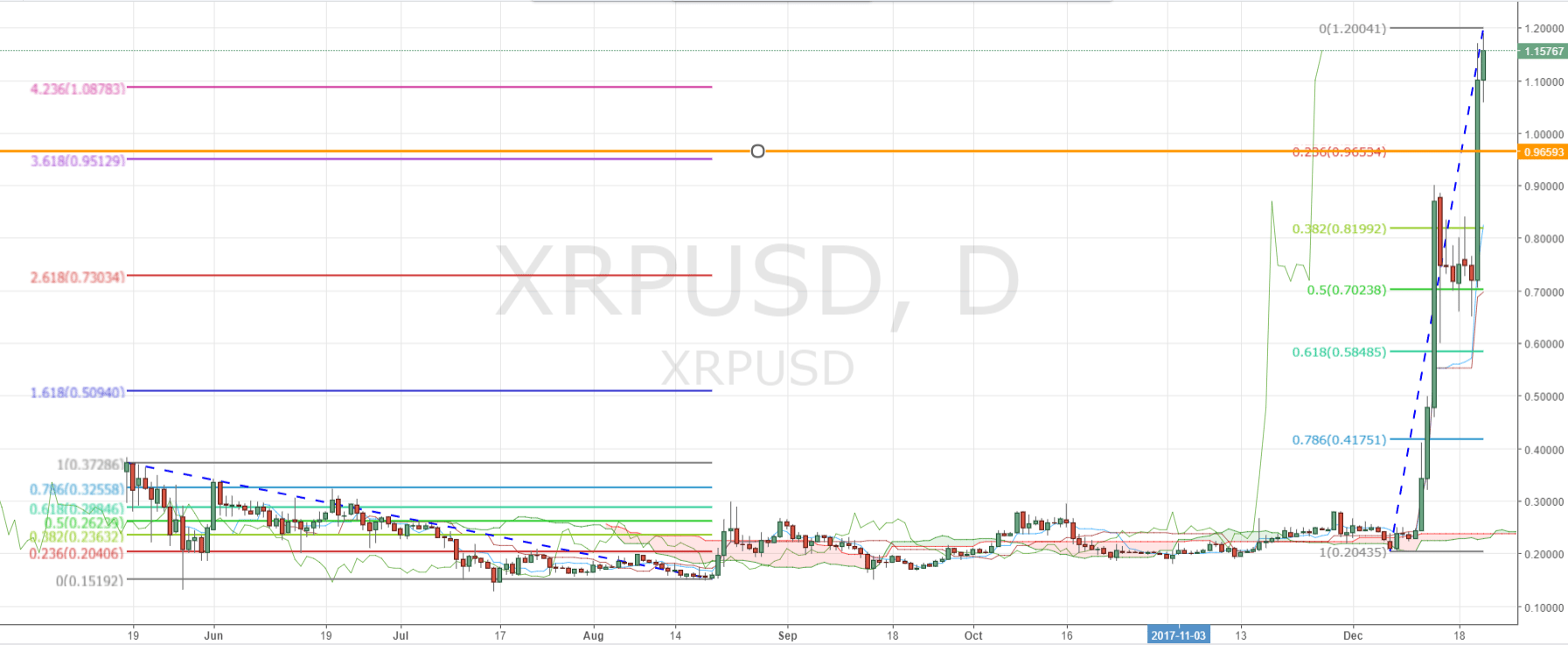Click the 0.786(0.32558) retracement label
1568x645 pixels.
coord(78,489)
